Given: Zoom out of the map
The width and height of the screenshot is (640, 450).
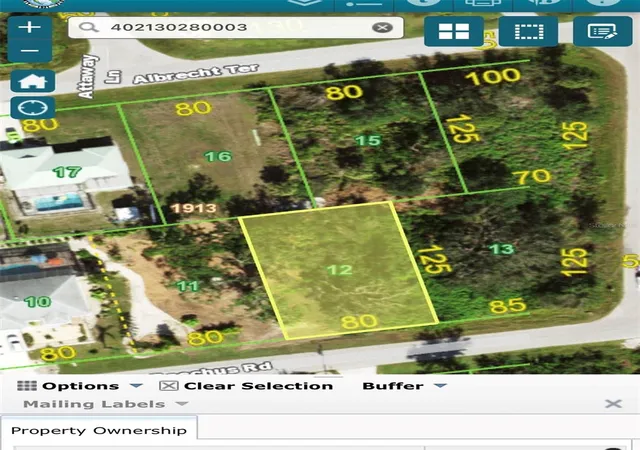Looking at the screenshot, I should (30, 51).
